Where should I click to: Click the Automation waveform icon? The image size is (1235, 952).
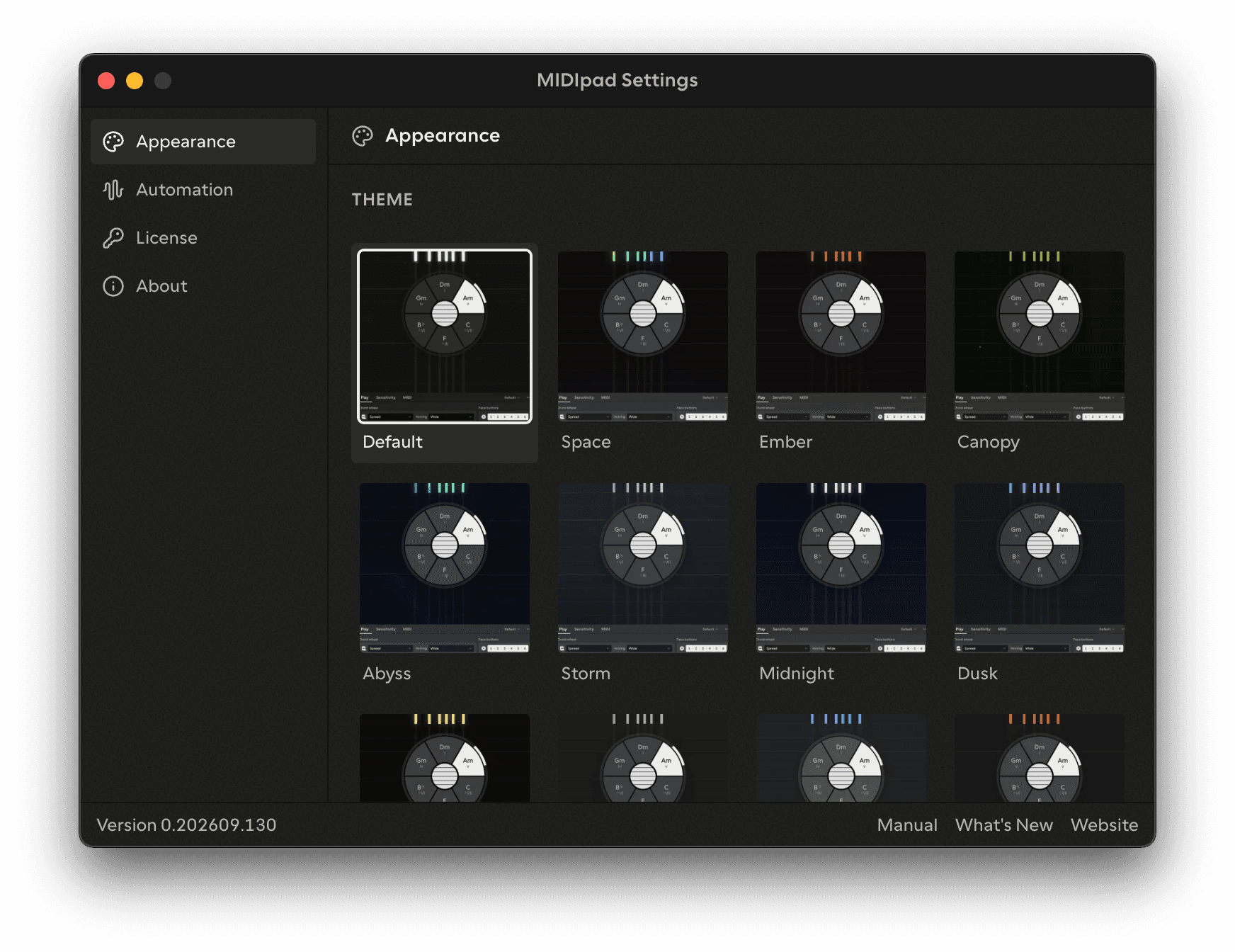click(113, 190)
